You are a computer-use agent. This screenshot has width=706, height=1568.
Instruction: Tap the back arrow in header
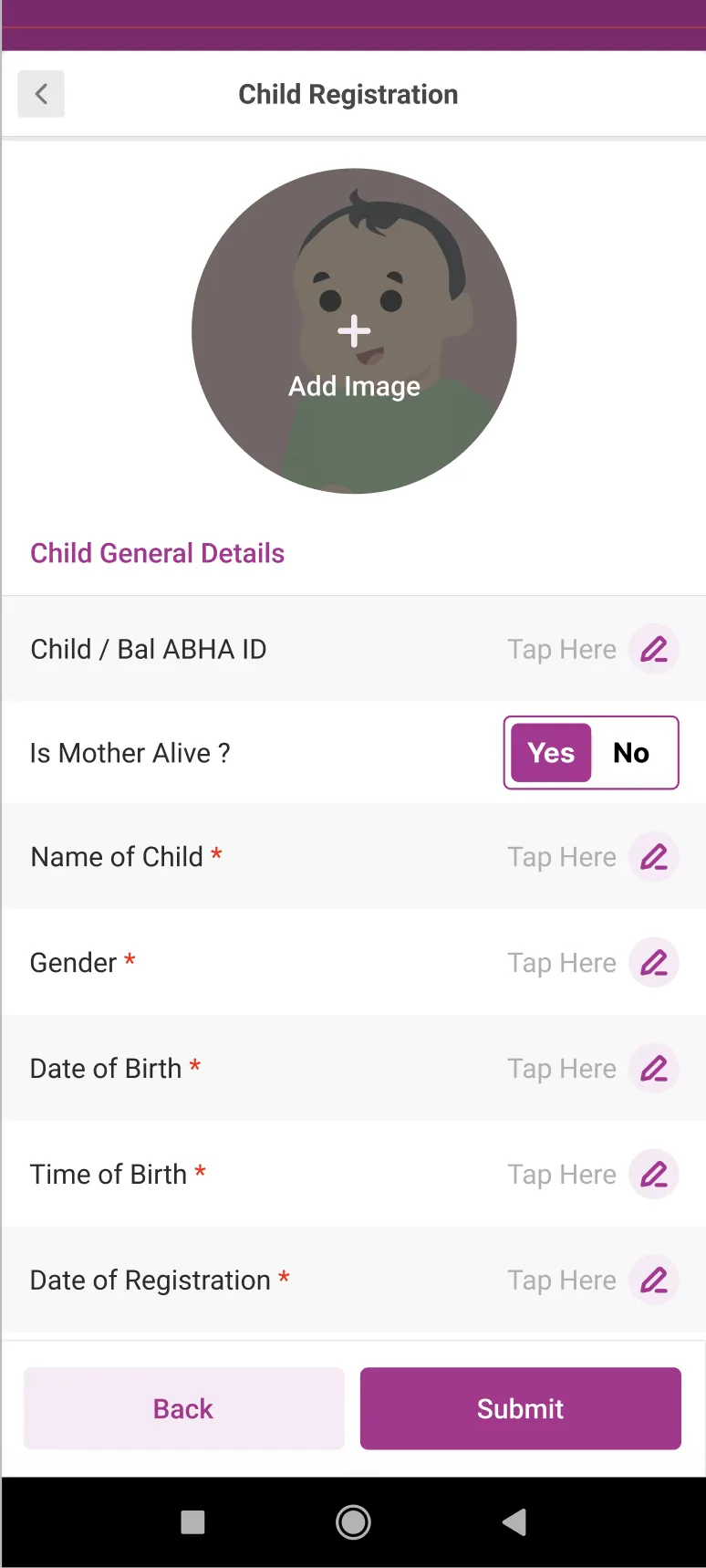click(41, 94)
